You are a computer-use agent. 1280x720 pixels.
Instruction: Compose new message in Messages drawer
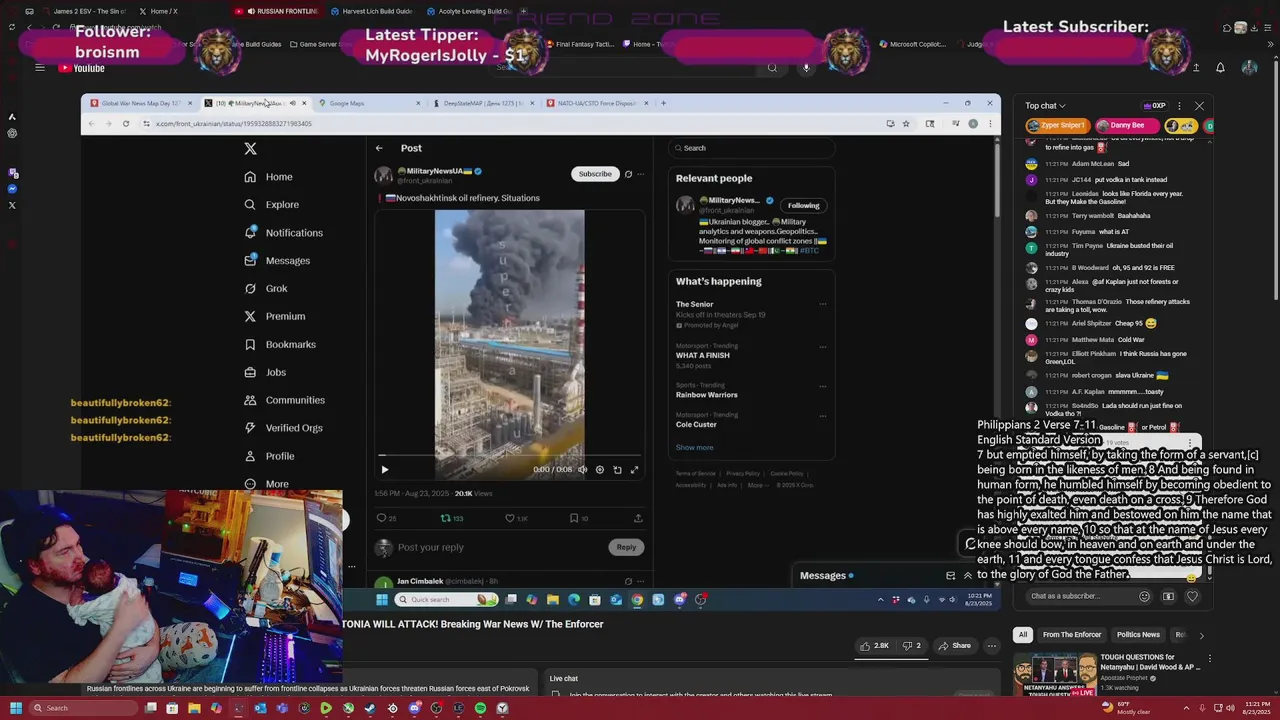pyautogui.click(x=950, y=576)
